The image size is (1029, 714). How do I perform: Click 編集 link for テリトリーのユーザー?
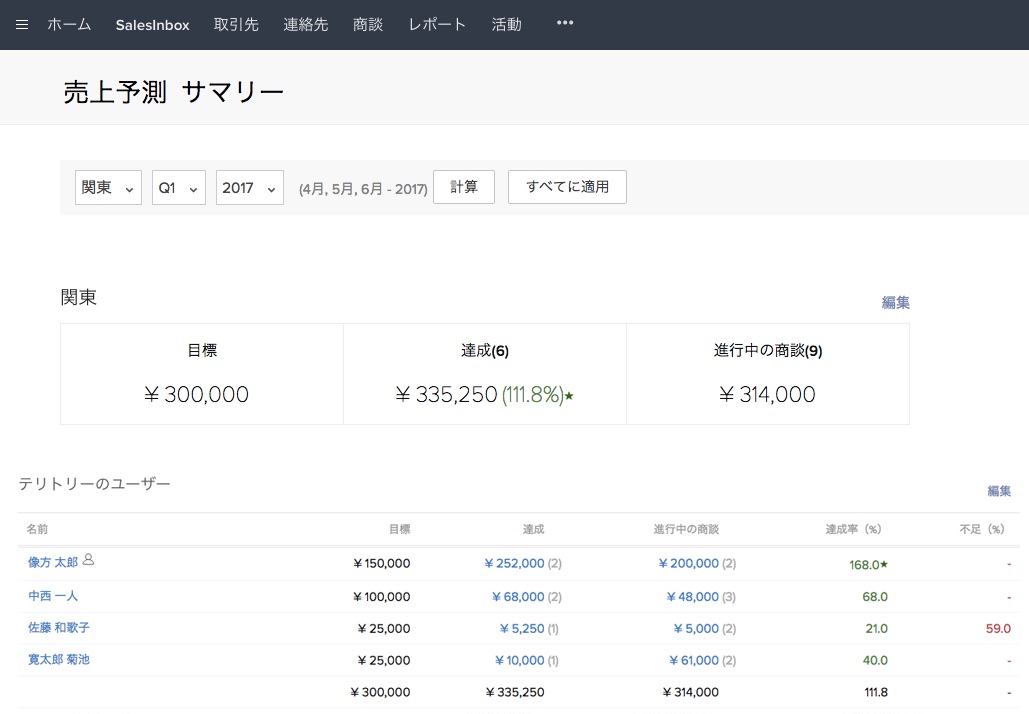click(x=998, y=491)
